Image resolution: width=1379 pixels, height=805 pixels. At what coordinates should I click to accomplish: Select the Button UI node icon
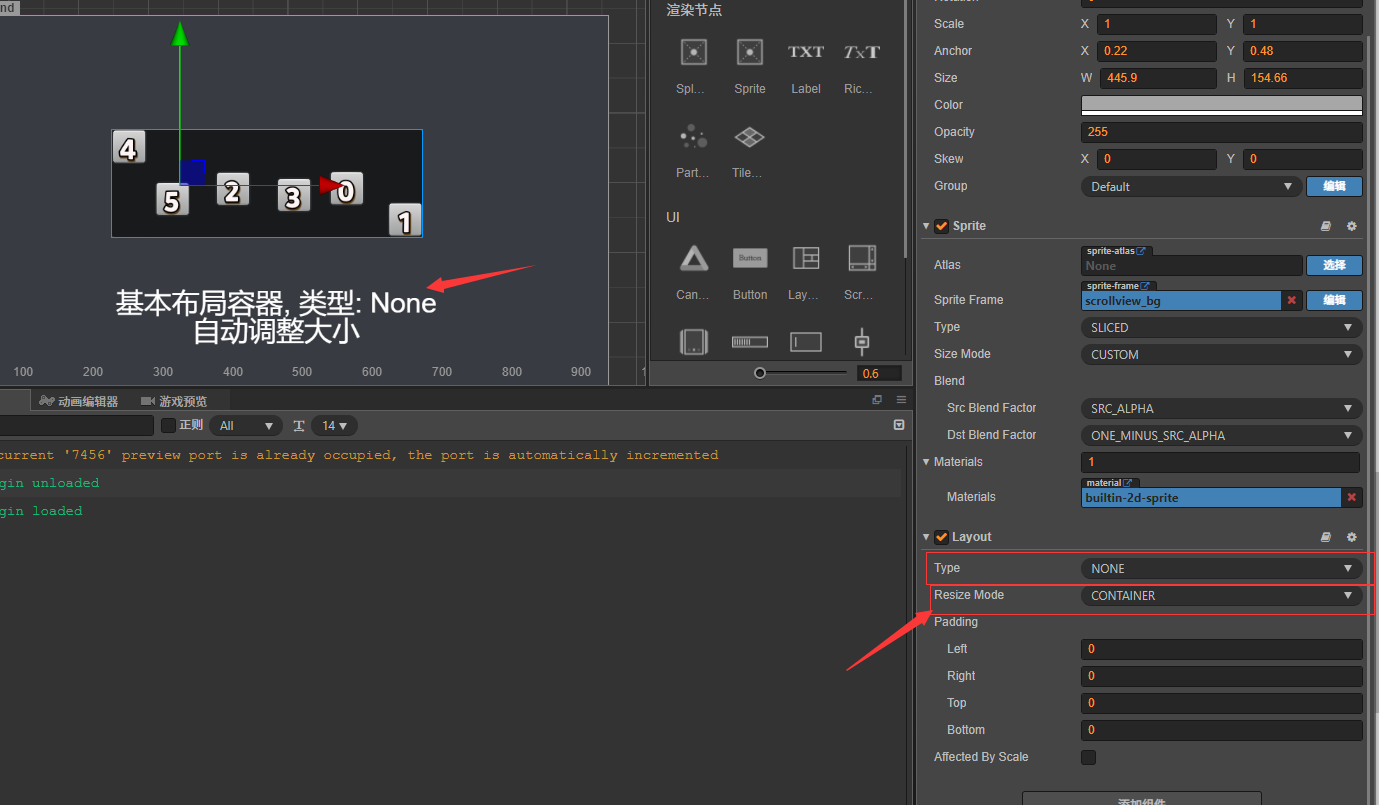(x=750, y=258)
